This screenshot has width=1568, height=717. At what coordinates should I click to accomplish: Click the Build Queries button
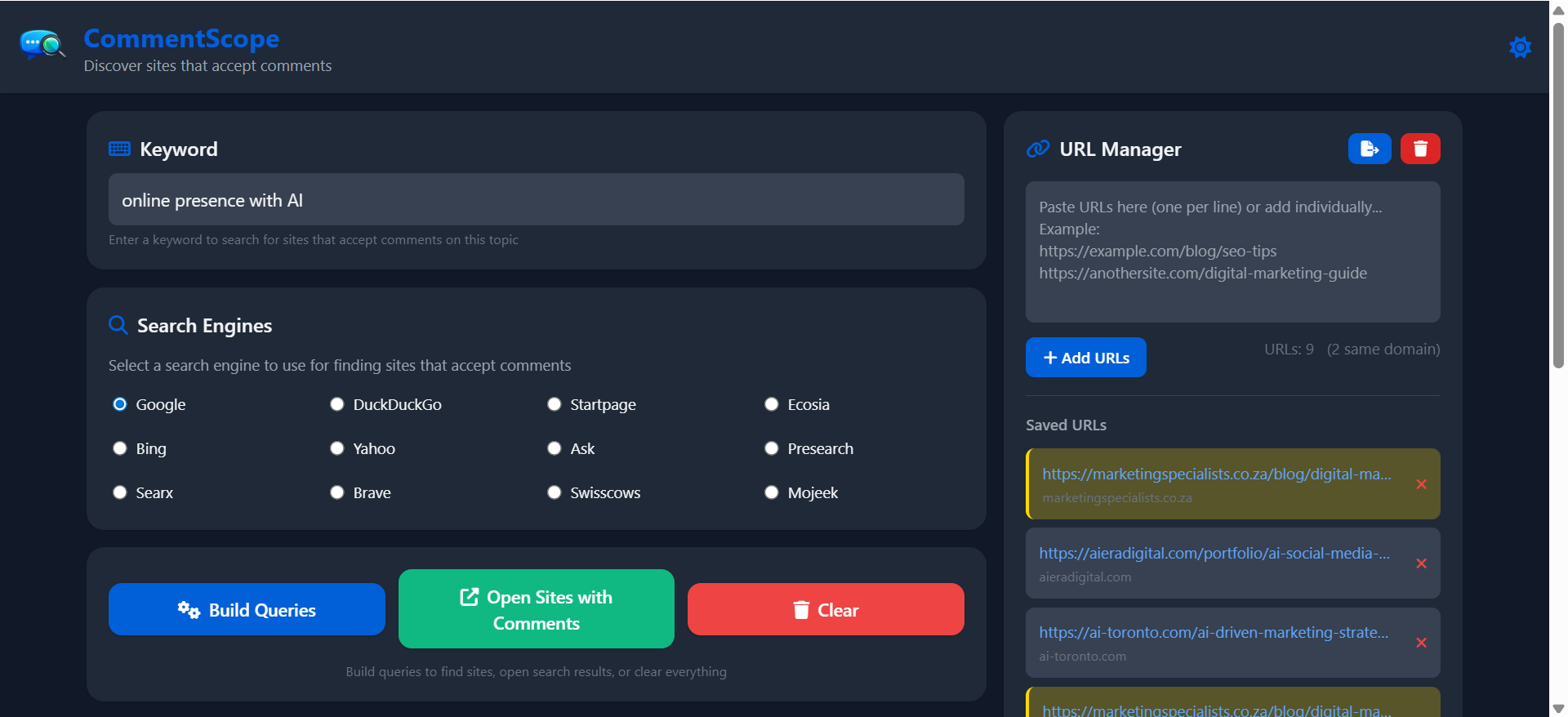(x=247, y=609)
